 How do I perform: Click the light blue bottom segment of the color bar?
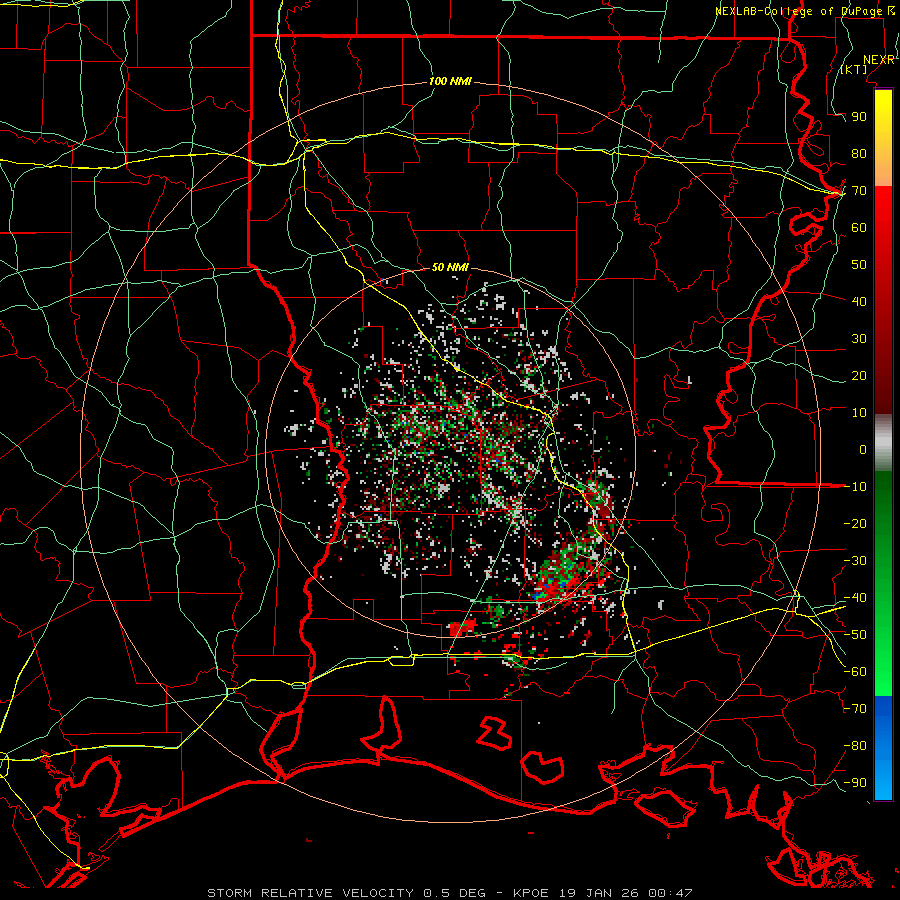click(883, 782)
